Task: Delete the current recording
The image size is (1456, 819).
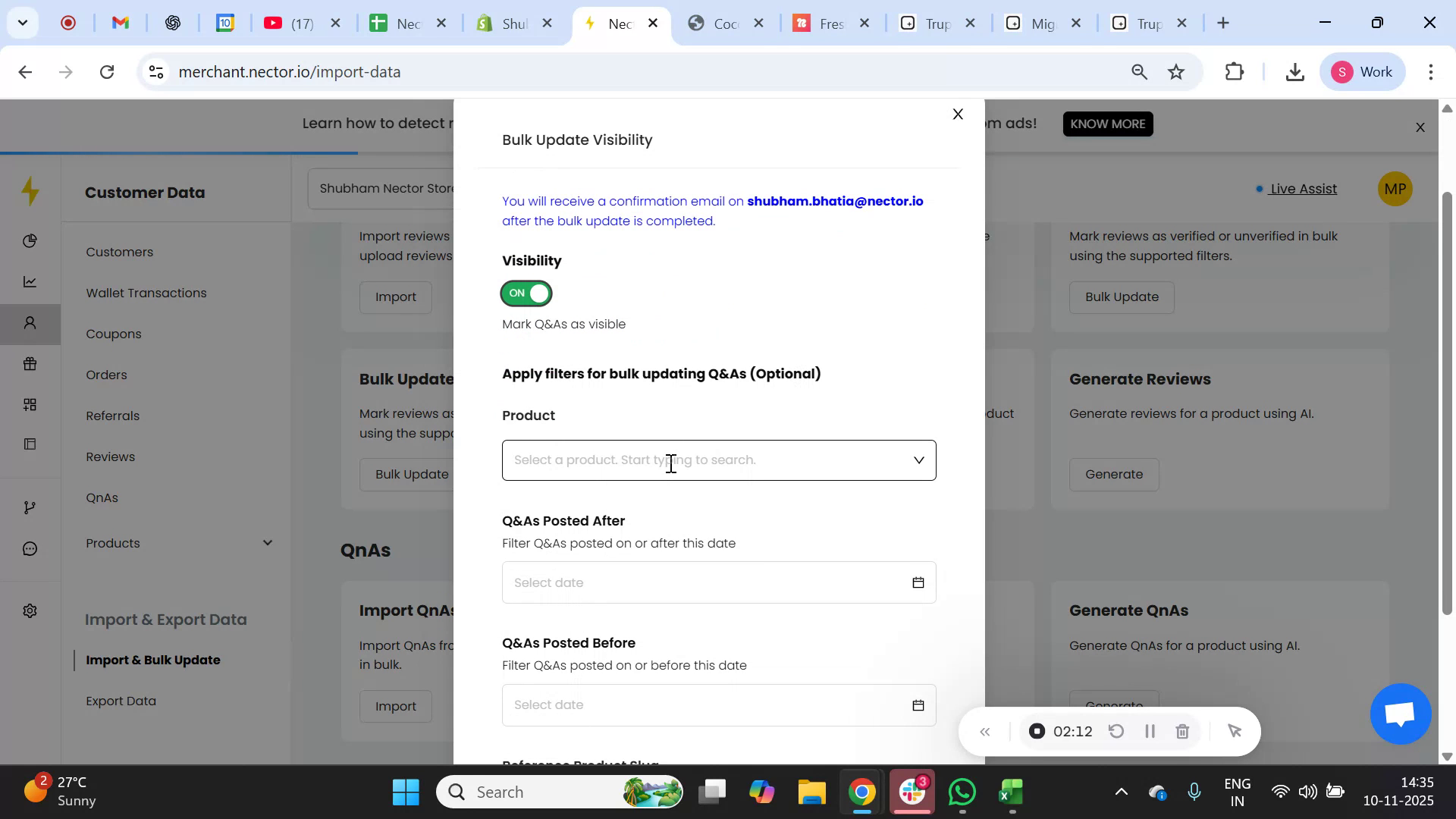Action: 1182,731
